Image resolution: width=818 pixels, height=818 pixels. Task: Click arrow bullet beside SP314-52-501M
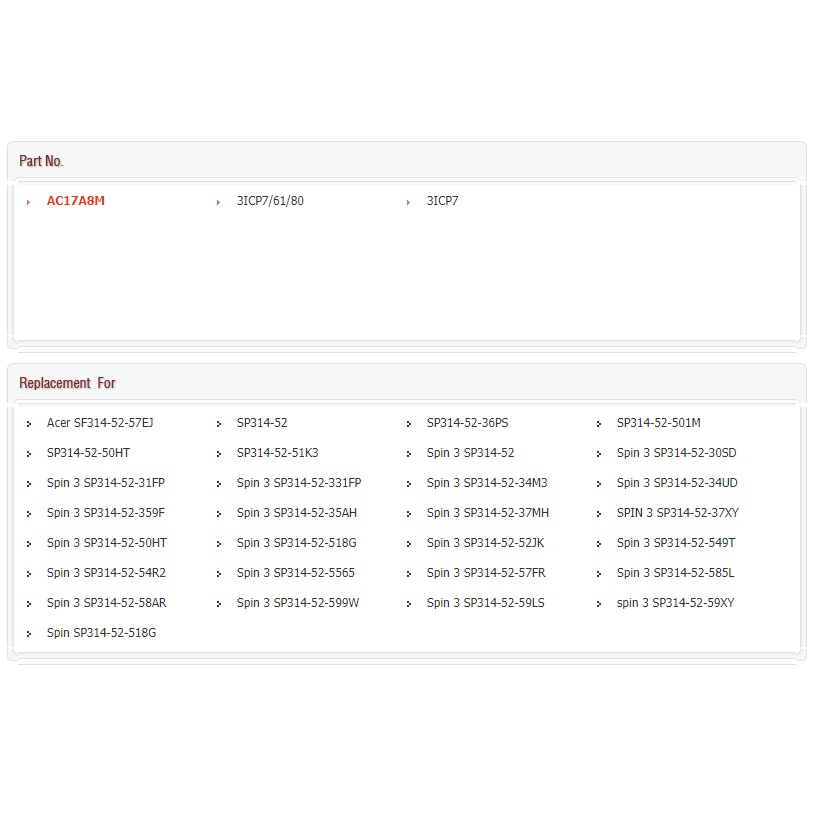coord(598,424)
